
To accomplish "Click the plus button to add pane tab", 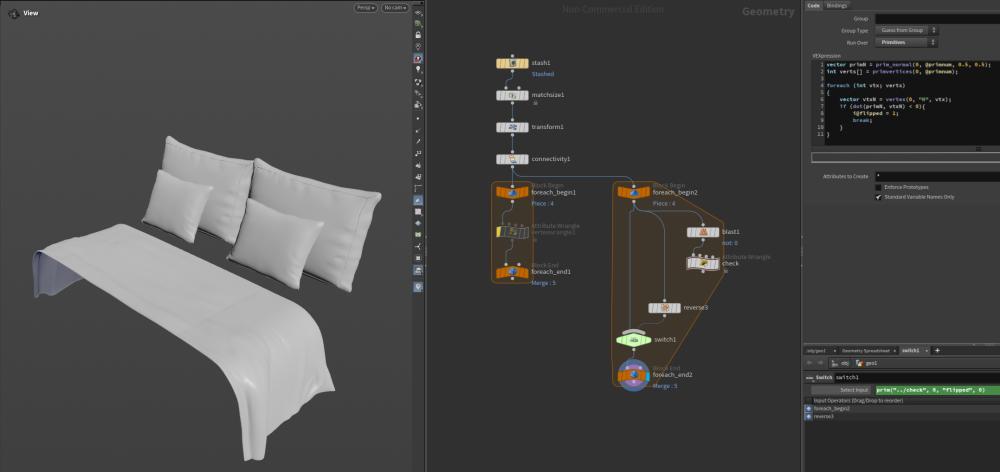I will tap(937, 350).
